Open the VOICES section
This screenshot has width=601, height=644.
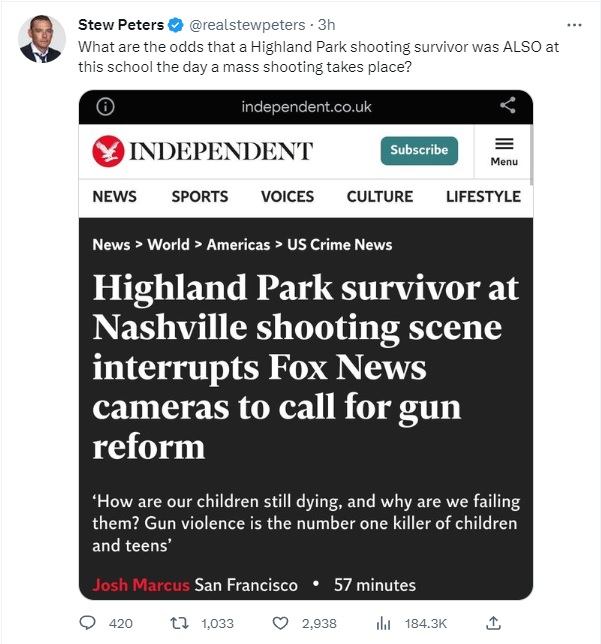[x=287, y=197]
